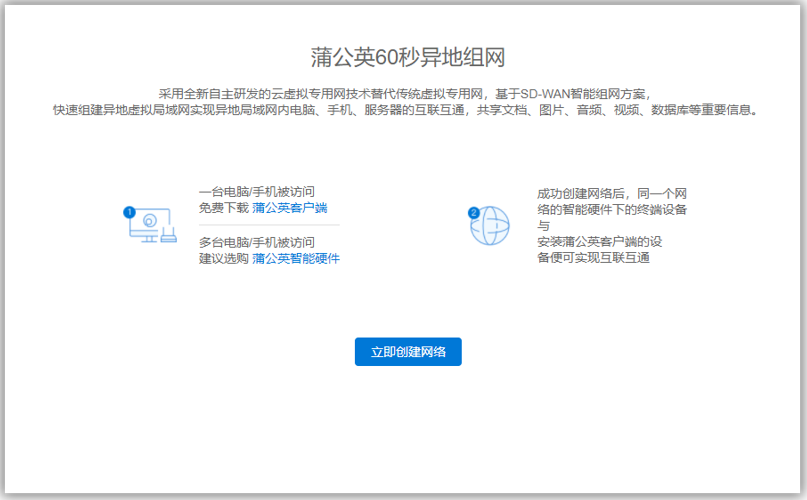Click the text 成功创建网络后，同一个网

point(612,194)
